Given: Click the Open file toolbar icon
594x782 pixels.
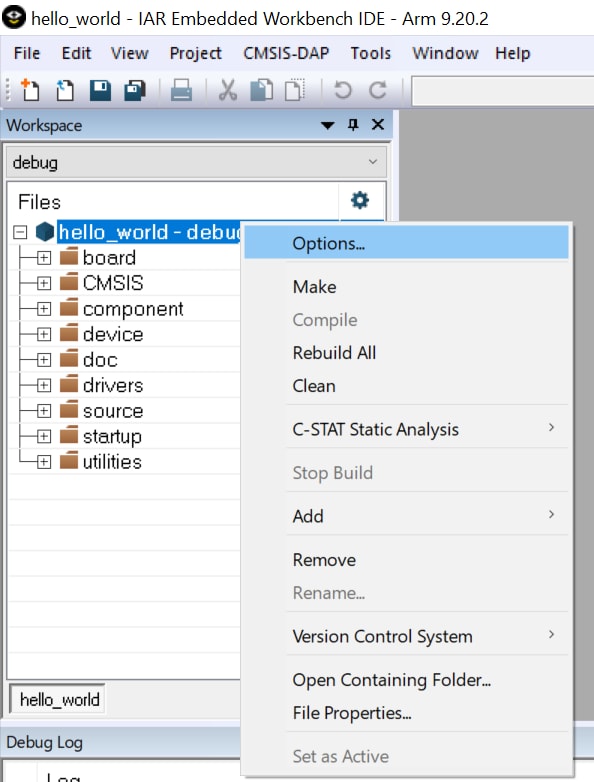Looking at the screenshot, I should point(65,90).
